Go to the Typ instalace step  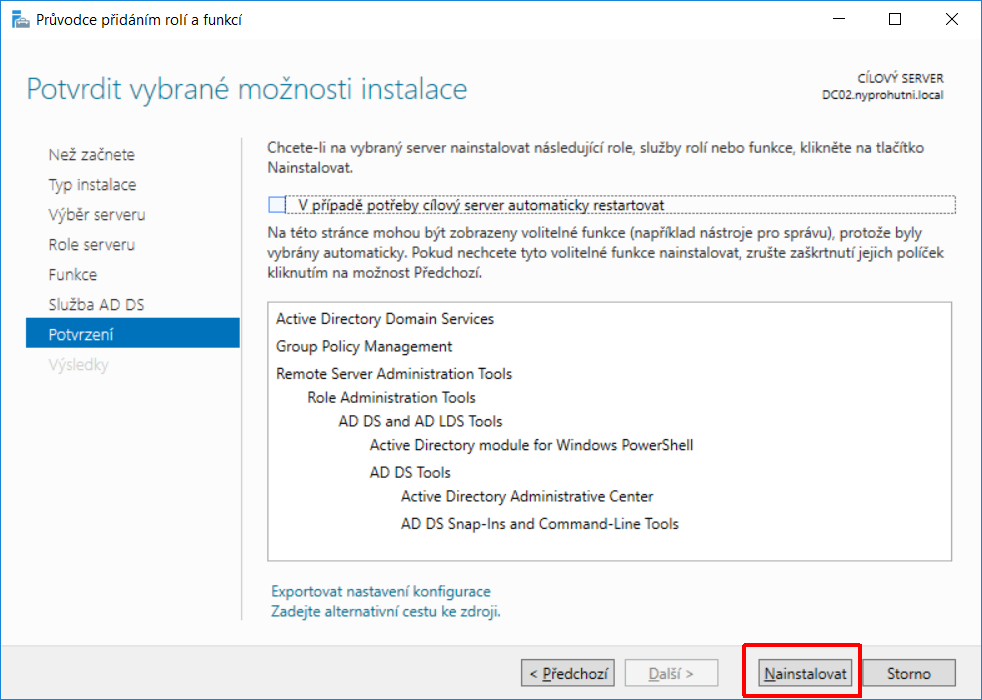pos(92,185)
